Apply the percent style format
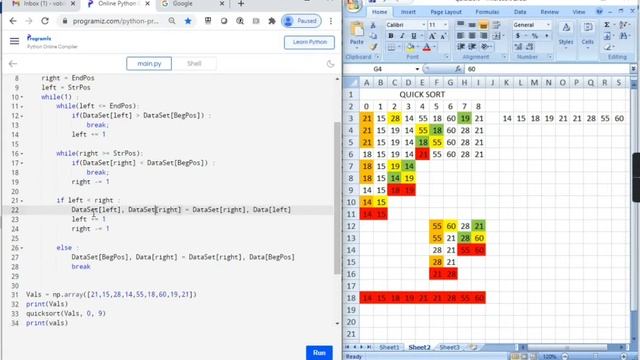 (535, 36)
